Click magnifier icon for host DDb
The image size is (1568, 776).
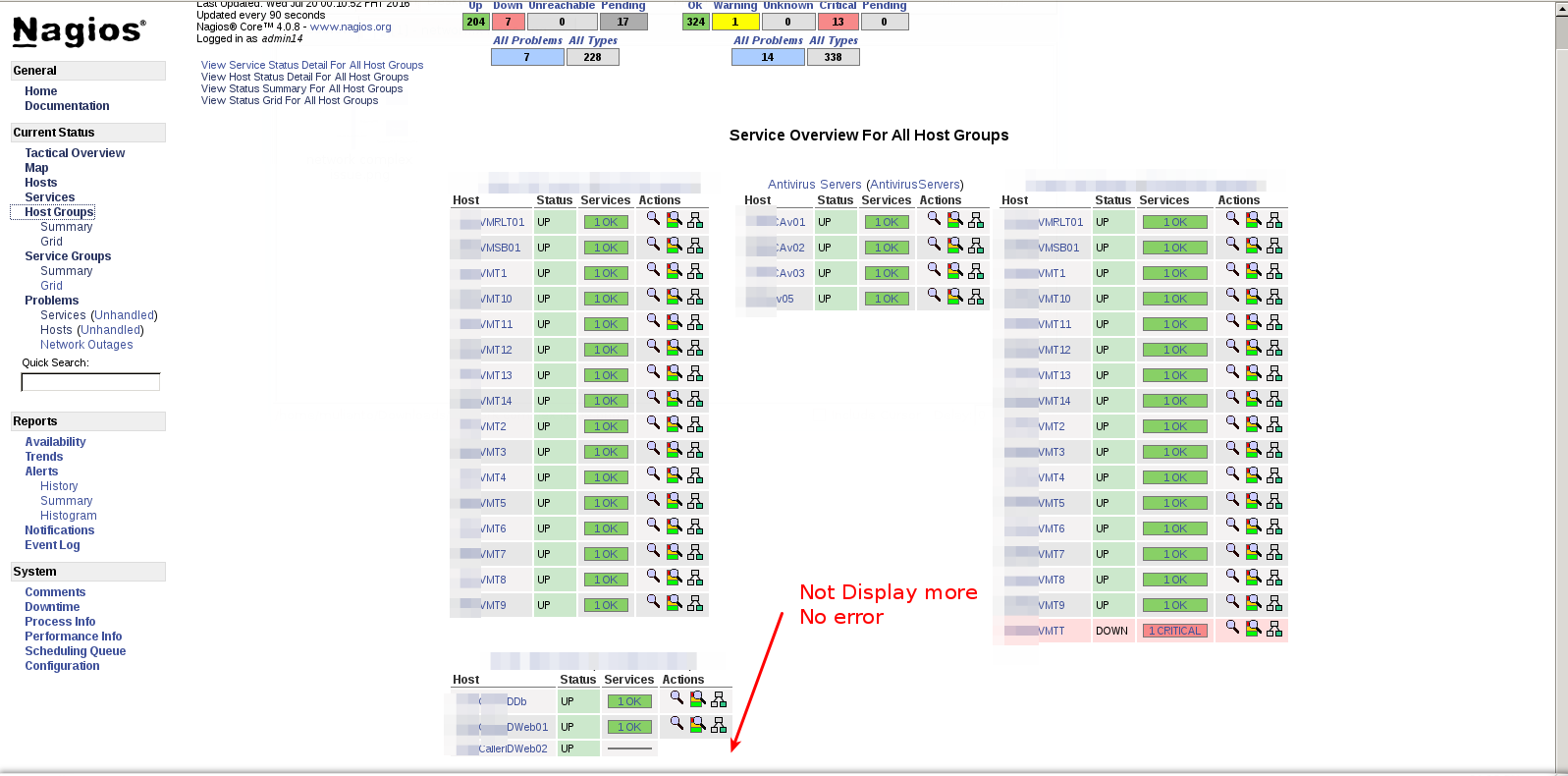[x=676, y=698]
